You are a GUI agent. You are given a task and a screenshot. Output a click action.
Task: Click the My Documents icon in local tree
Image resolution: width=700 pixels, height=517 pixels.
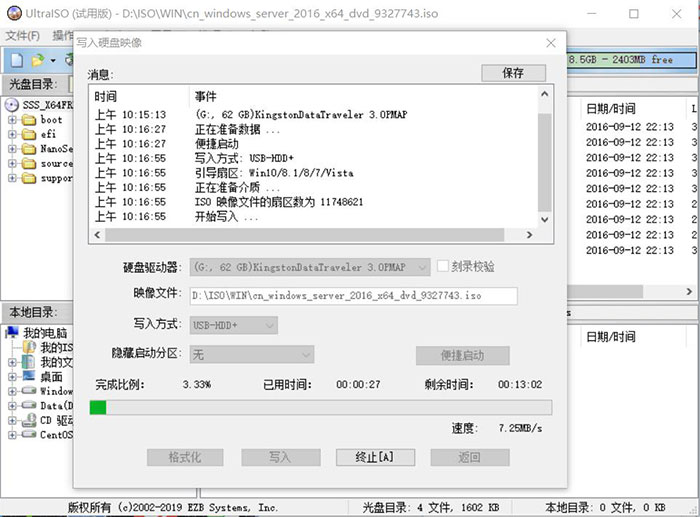29,362
